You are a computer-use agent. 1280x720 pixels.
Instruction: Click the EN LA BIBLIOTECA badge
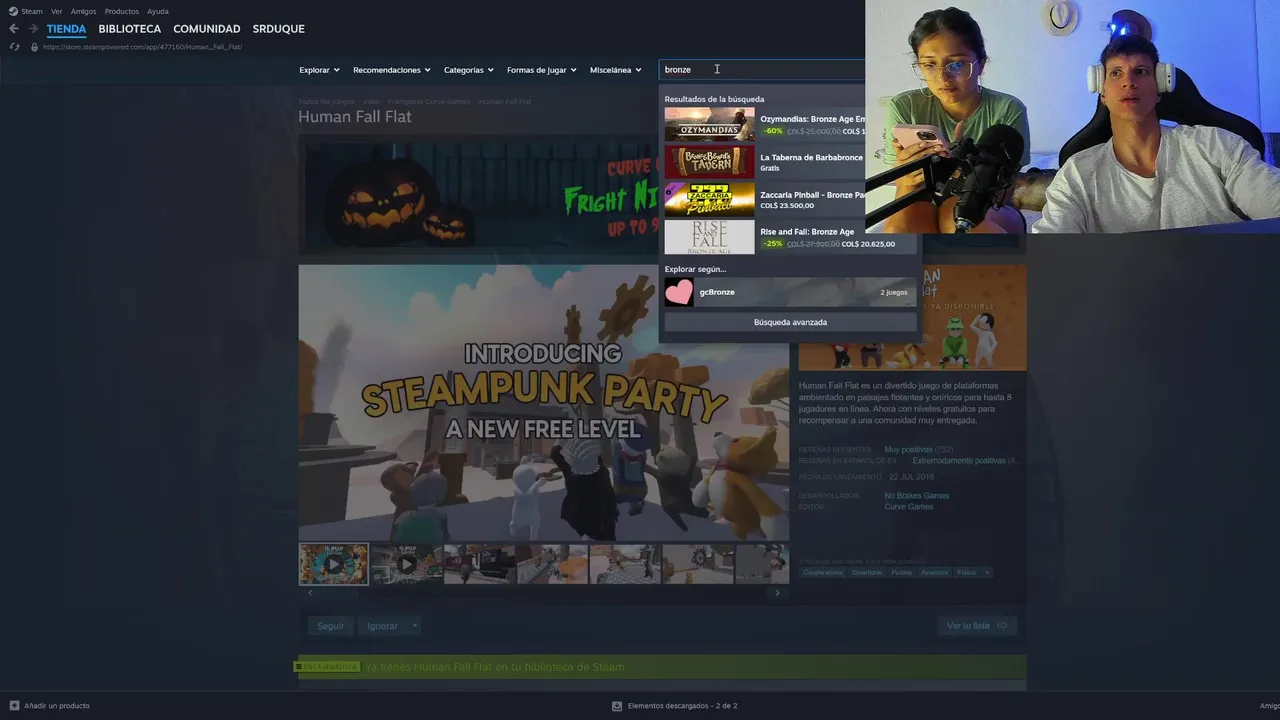(327, 667)
